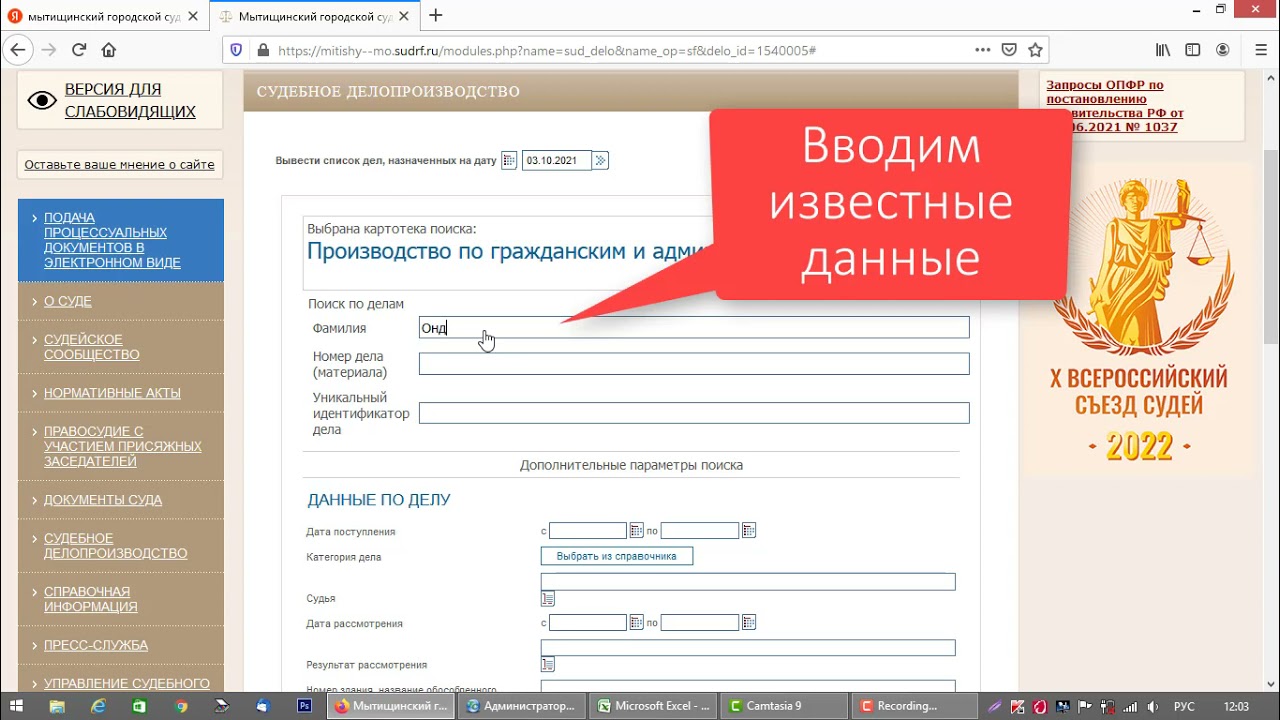Screen dimensions: 1280x720
Task: Open Chrome from taskbar
Action: (181, 706)
